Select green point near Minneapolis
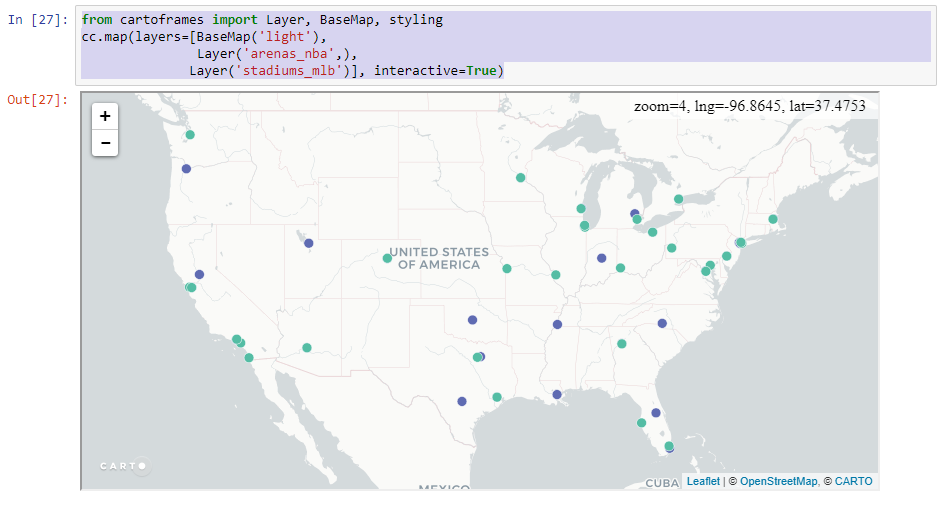The image size is (941, 505). pos(520,178)
